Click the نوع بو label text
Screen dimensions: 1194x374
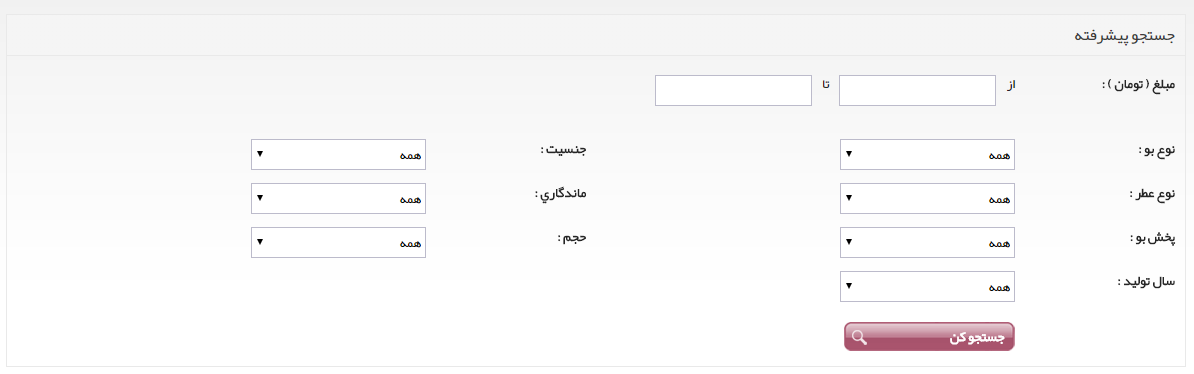1153,150
